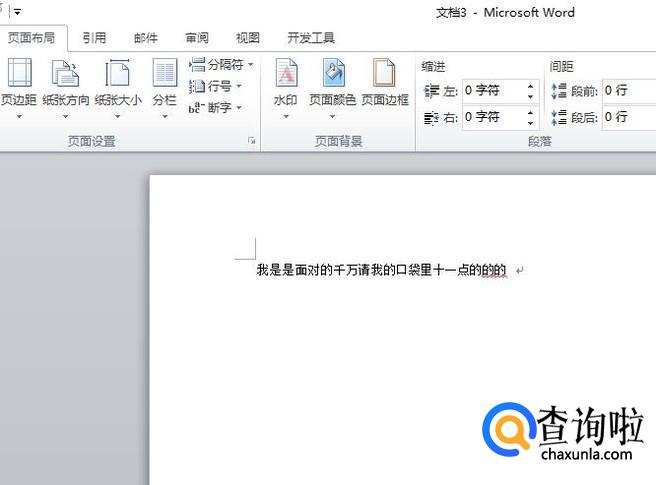The width and height of the screenshot is (656, 485).
Task: Expand the arrow under 页面颜色
Action: (333, 116)
